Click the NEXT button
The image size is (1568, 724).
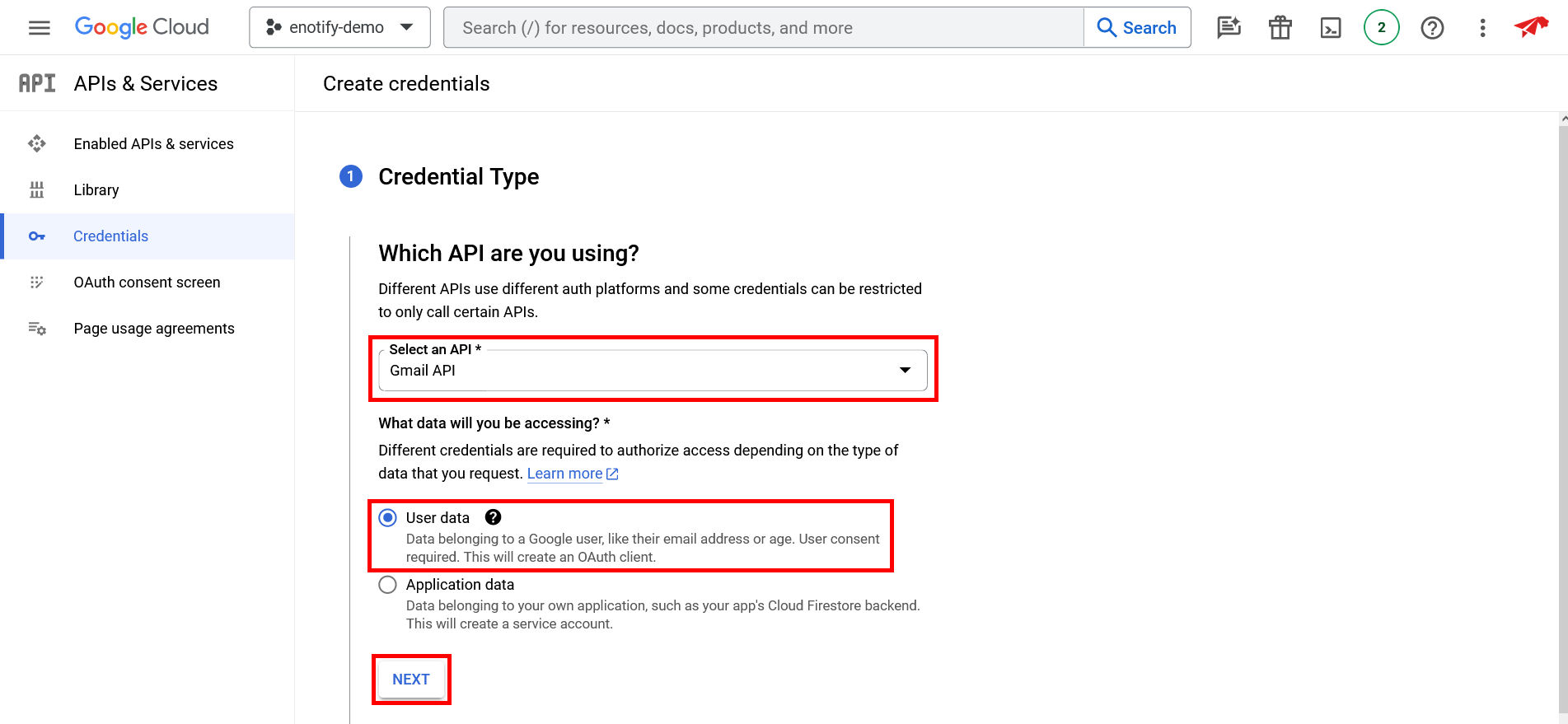tap(411, 680)
